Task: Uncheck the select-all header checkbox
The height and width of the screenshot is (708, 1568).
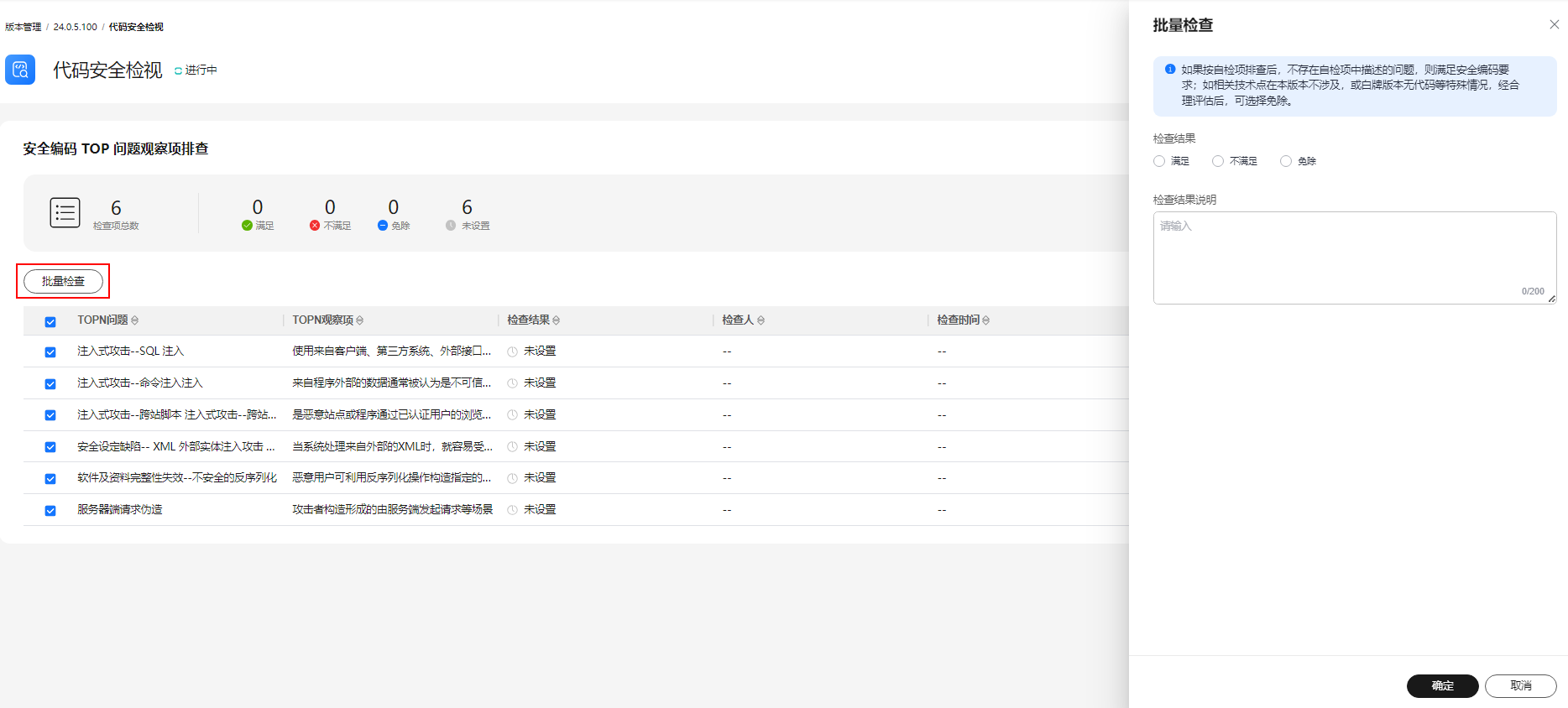Action: (50, 321)
